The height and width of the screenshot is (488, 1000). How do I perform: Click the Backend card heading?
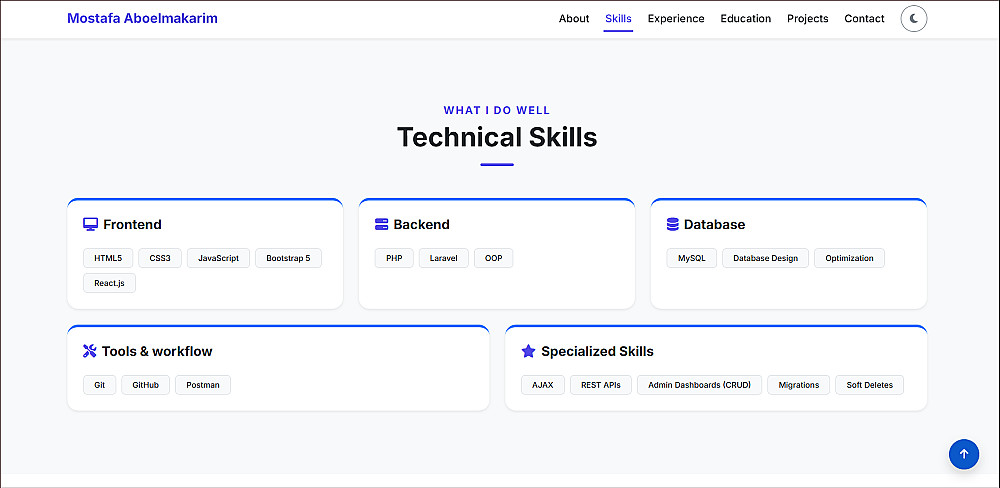tap(422, 225)
